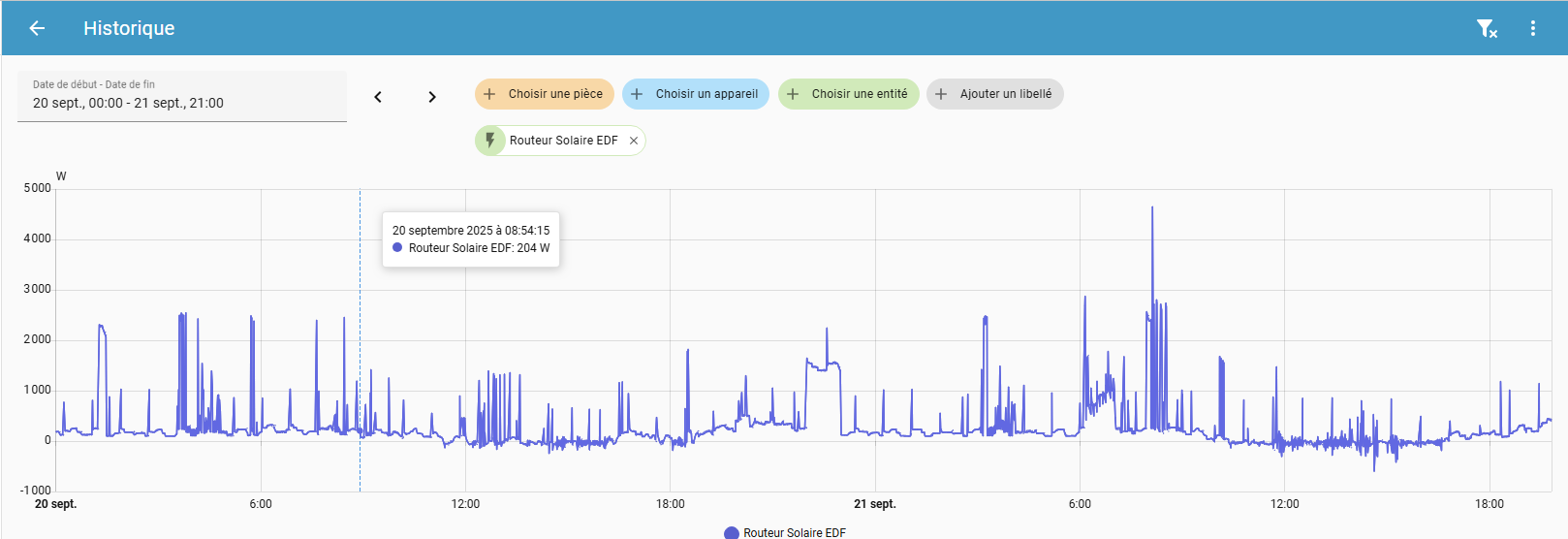Click the 21 sept. label on the time axis
Image resolution: width=1568 pixels, height=539 pixels.
[874, 504]
